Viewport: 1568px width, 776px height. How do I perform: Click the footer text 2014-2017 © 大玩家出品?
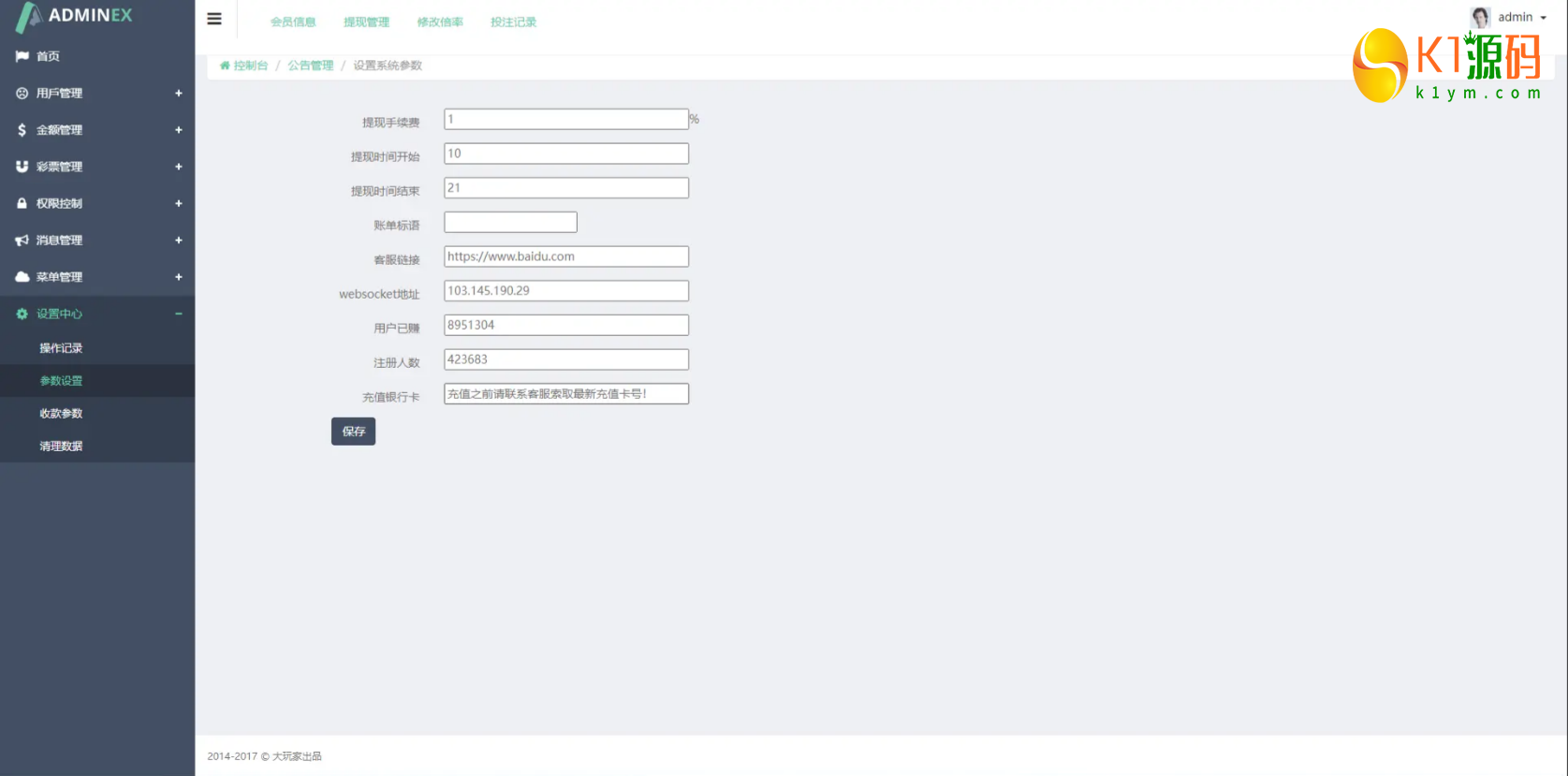tap(264, 756)
